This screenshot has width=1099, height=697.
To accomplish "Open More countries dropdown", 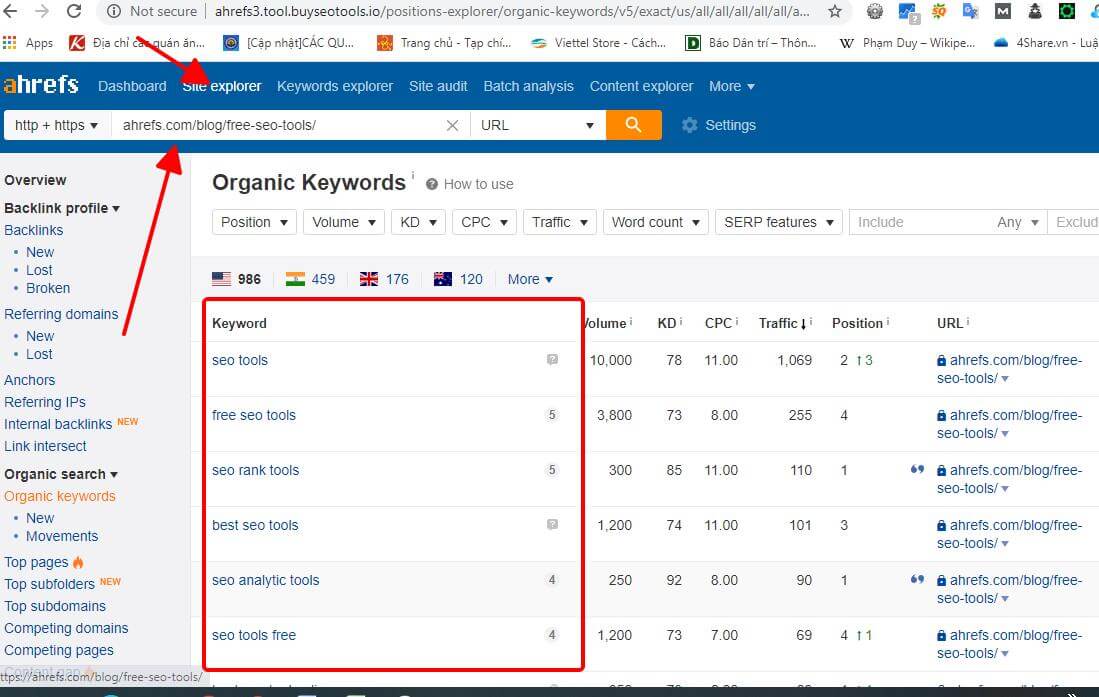I will (x=530, y=279).
